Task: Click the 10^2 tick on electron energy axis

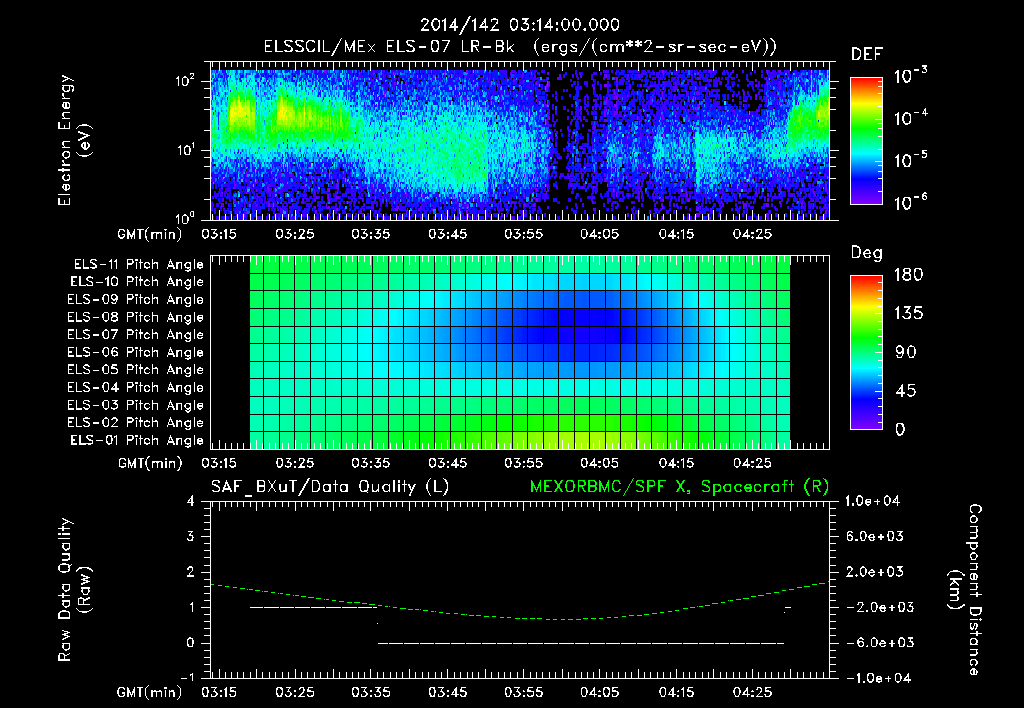Action: point(185,81)
